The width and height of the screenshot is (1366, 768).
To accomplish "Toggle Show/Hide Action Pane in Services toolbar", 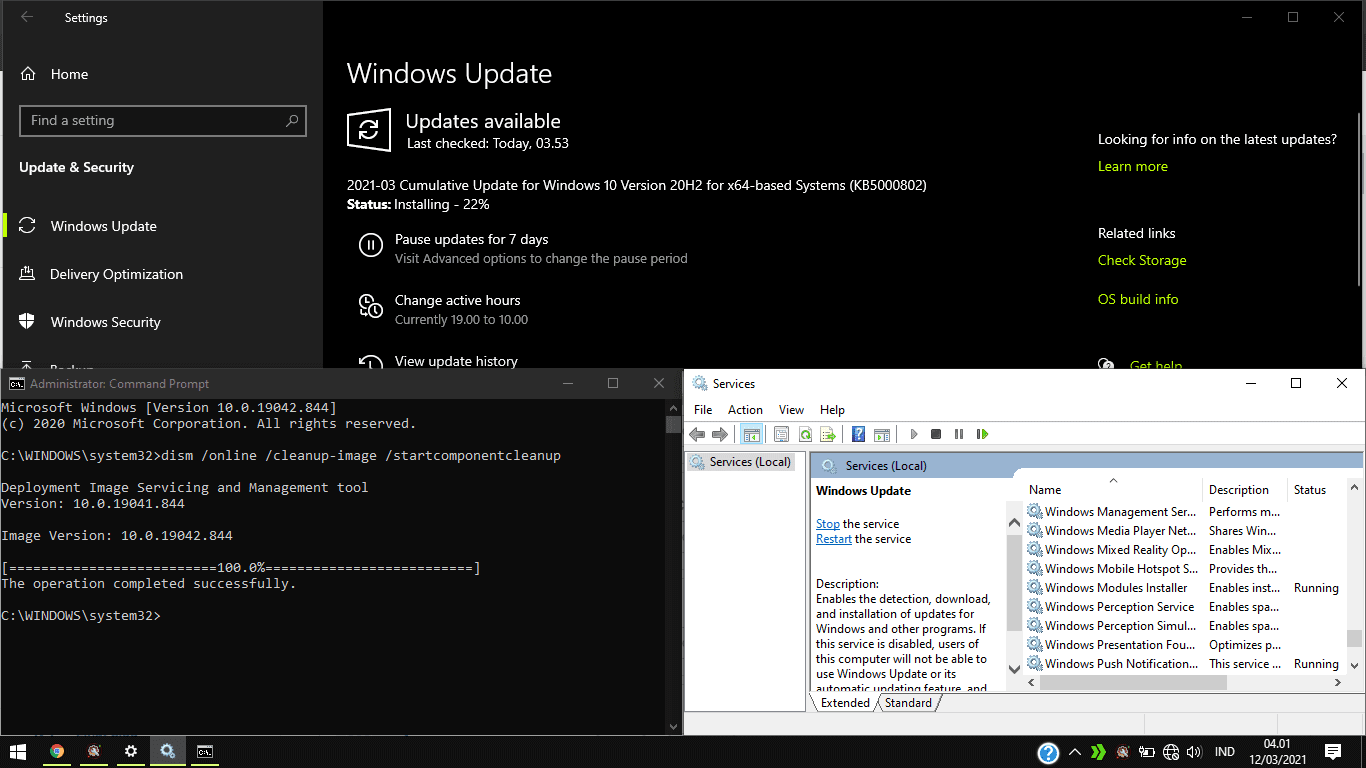I will pyautogui.click(x=882, y=434).
